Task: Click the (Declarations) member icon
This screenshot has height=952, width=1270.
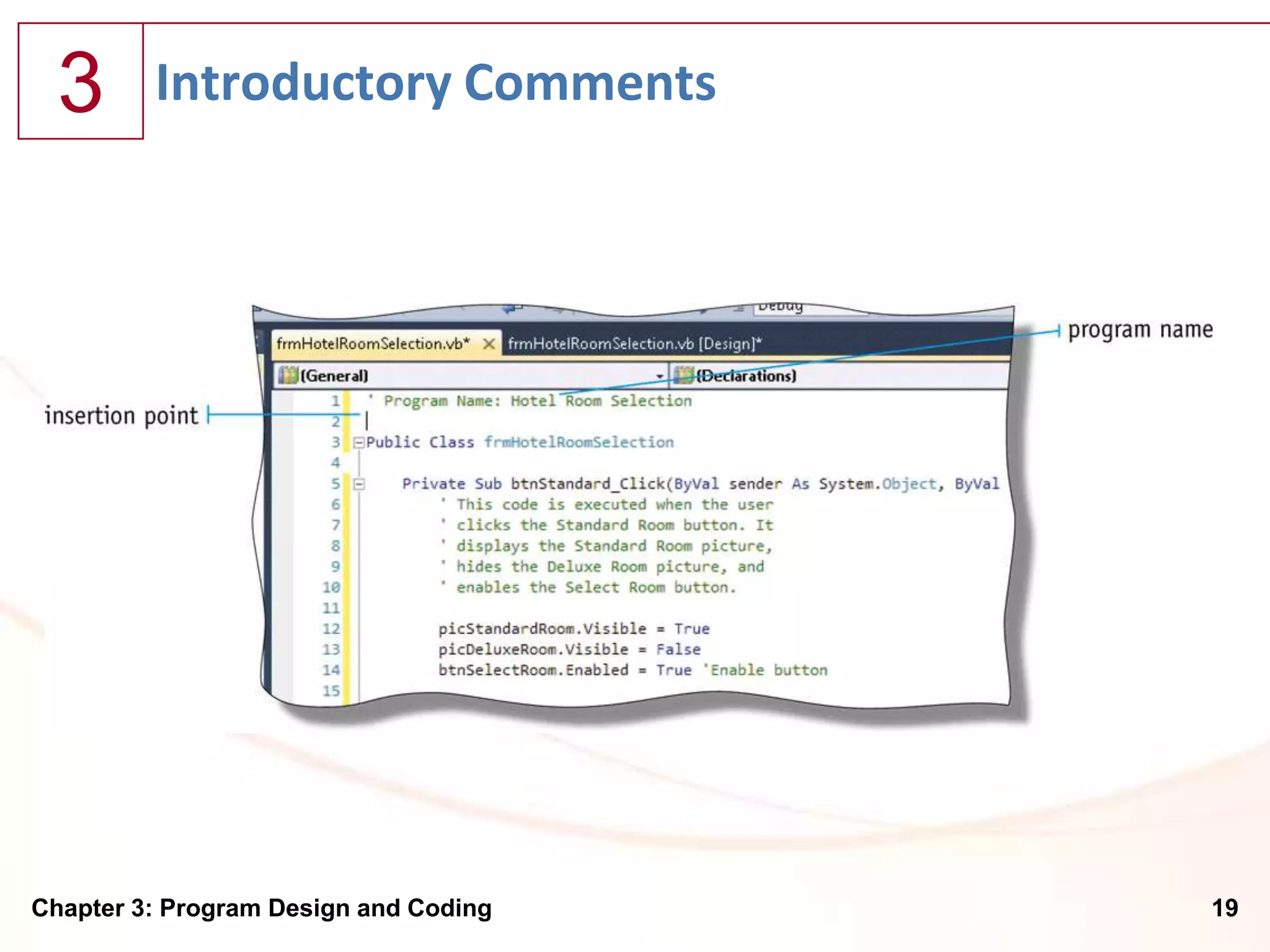Action: tap(683, 376)
